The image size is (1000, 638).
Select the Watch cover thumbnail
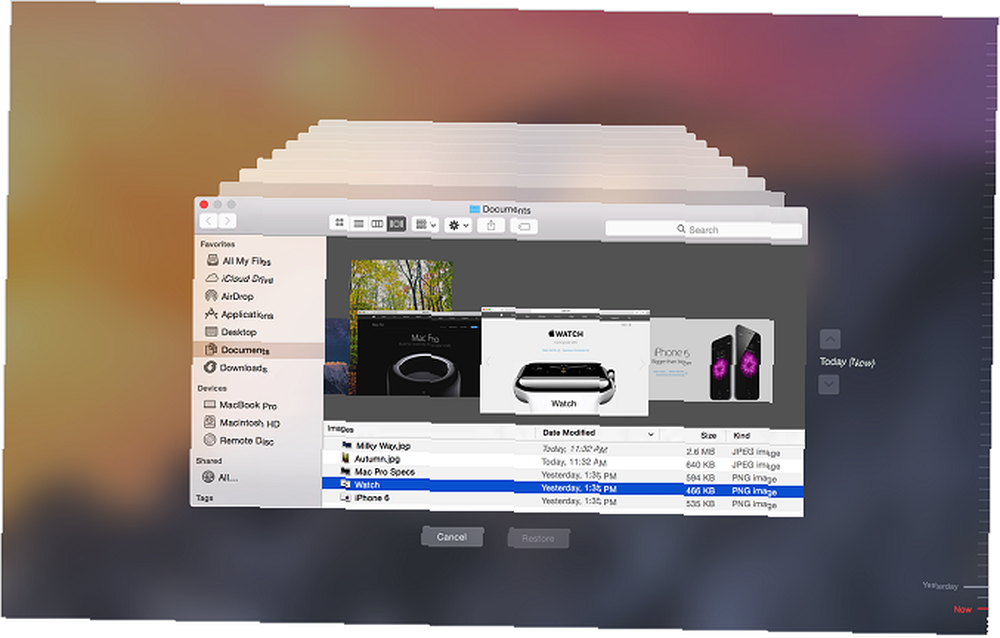564,361
